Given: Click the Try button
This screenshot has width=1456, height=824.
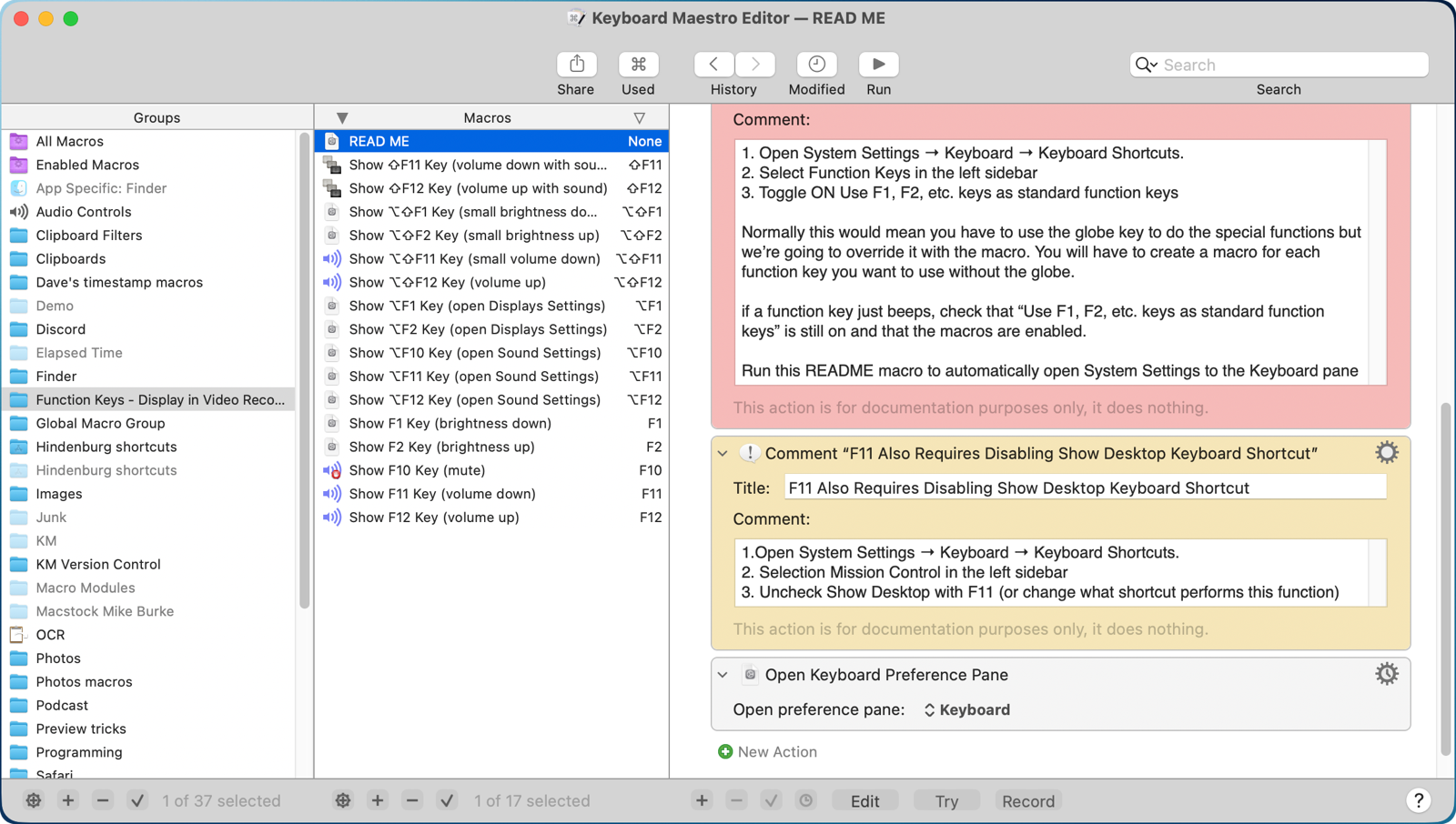Looking at the screenshot, I should (946, 800).
